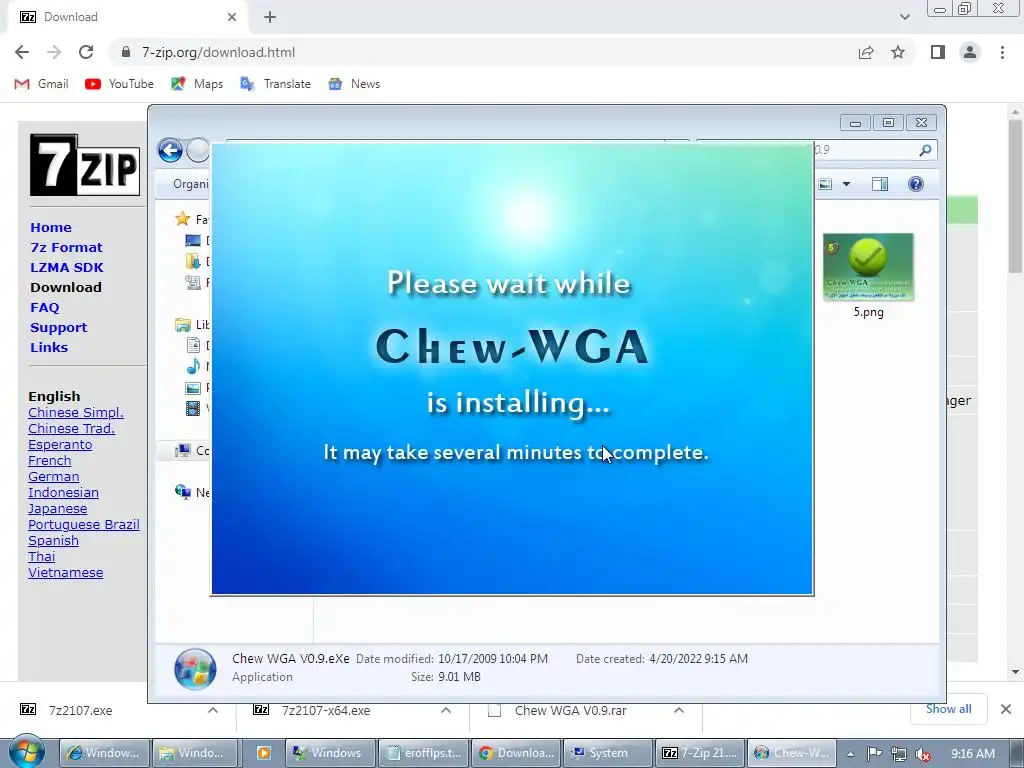Click the share page icon

pos(866,52)
